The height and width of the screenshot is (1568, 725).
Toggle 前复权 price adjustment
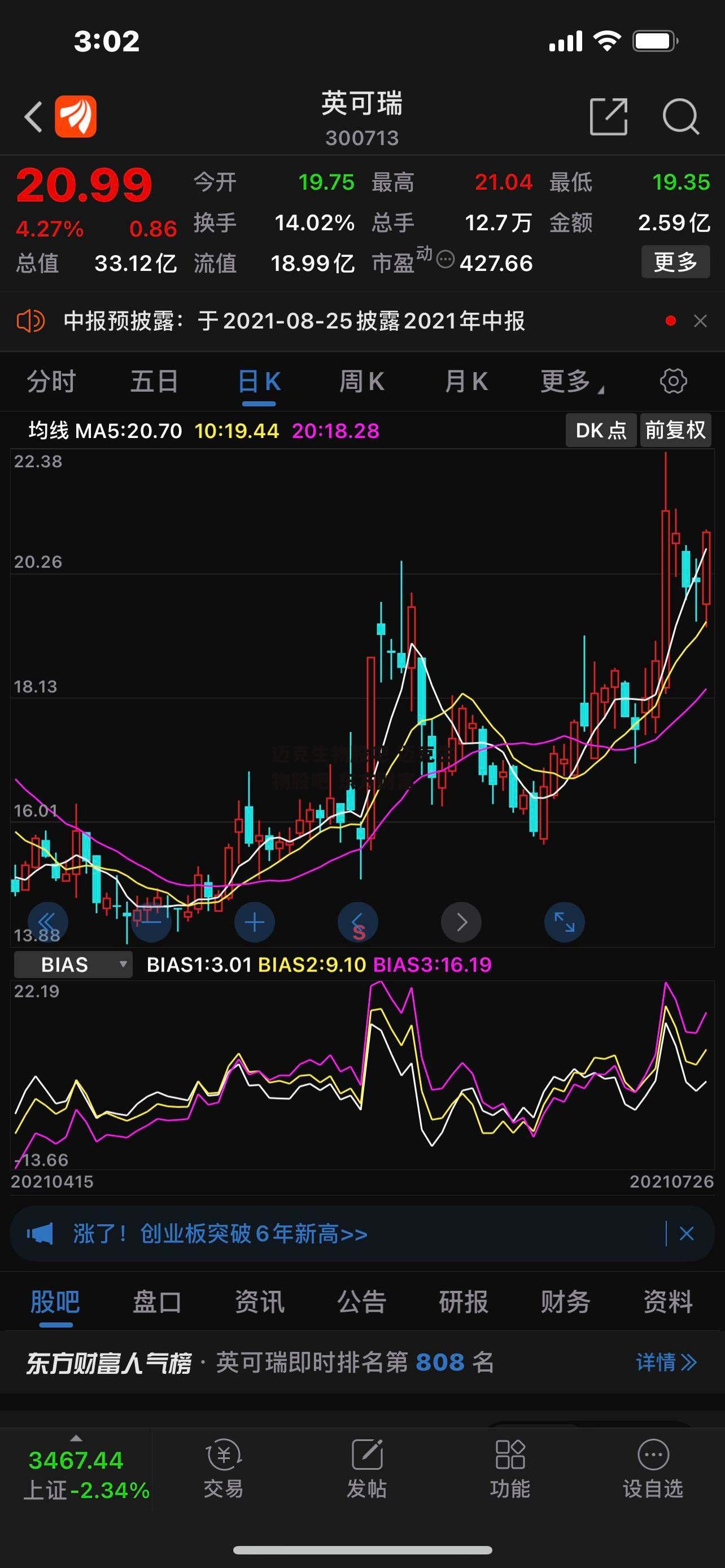[x=675, y=430]
